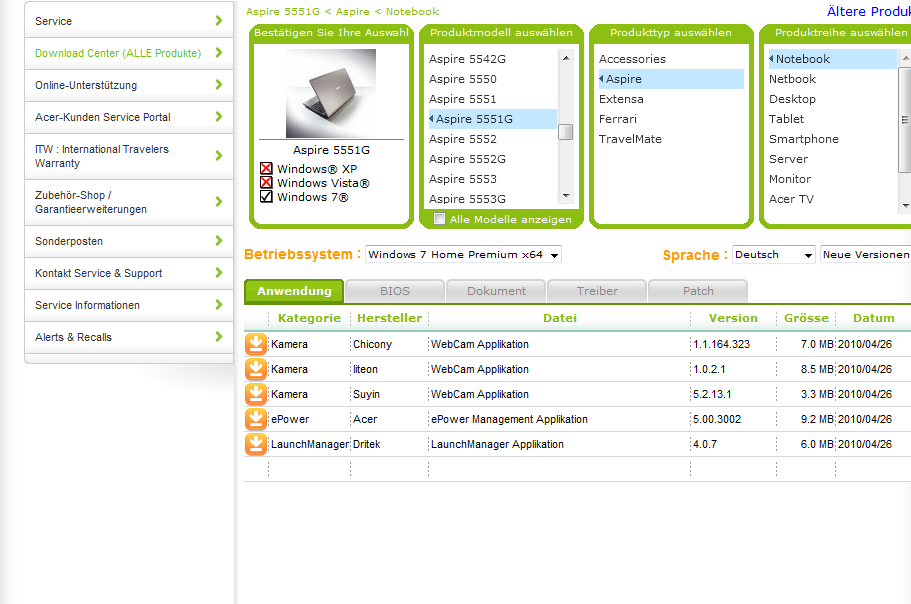Click the arrow beside ITW International Travelers Warranty
Screen dimensions: 911x604
[219, 155]
